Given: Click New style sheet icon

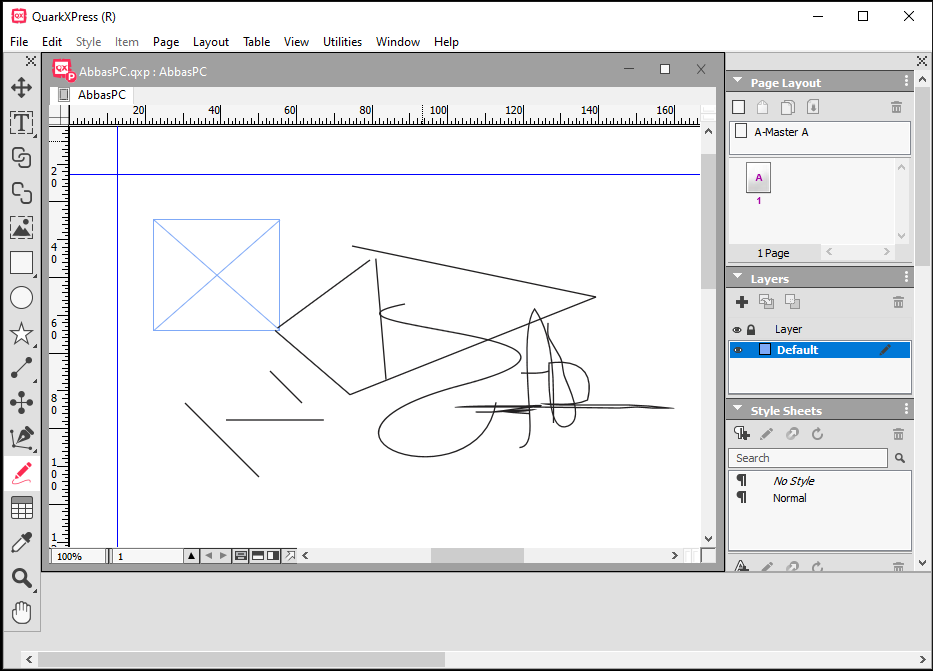Looking at the screenshot, I should (x=741, y=434).
